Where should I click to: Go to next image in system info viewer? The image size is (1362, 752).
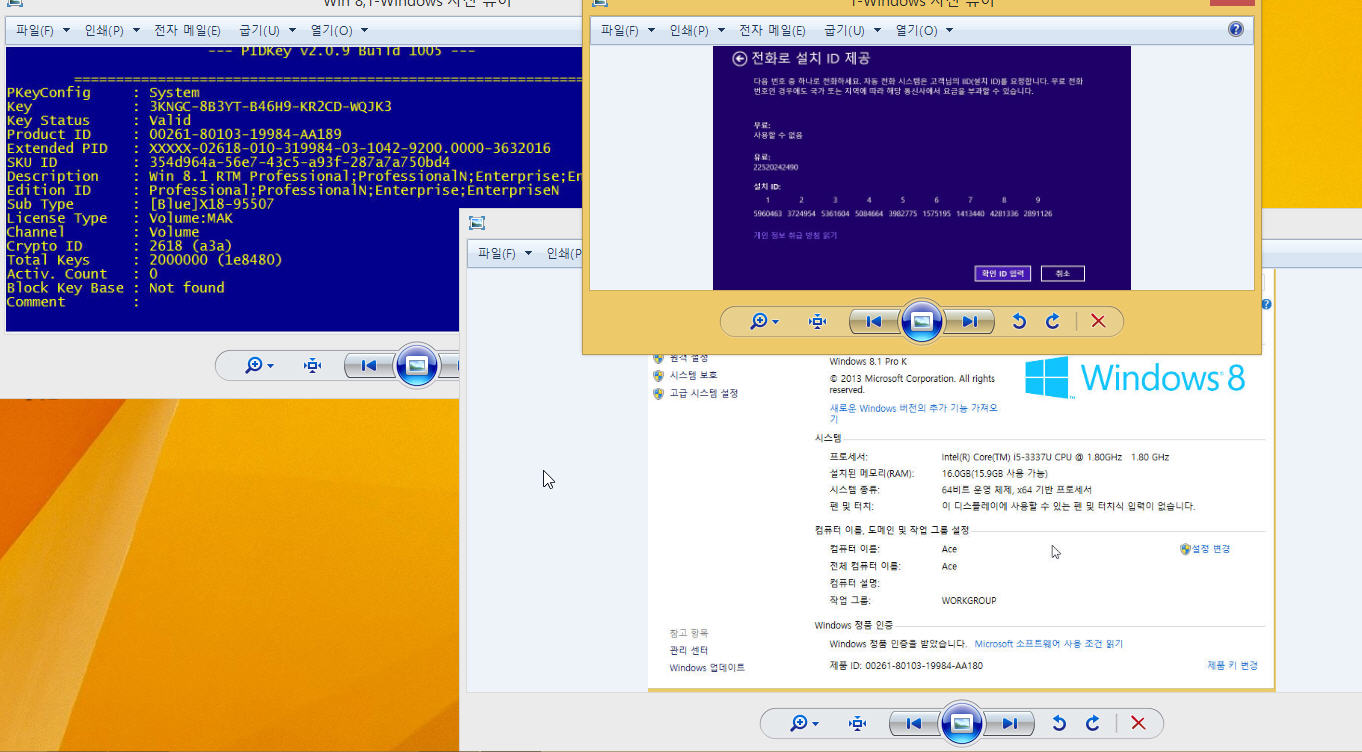(1009, 723)
